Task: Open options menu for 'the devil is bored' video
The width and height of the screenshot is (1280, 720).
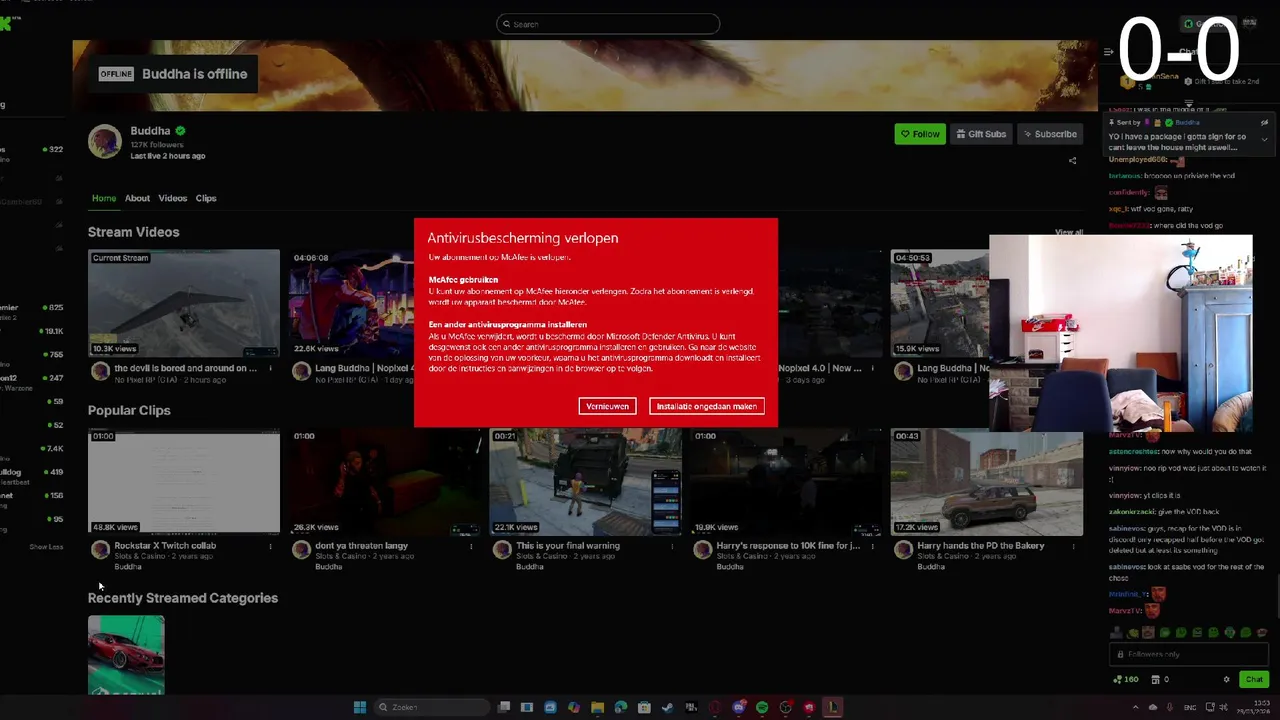Action: tap(270, 369)
